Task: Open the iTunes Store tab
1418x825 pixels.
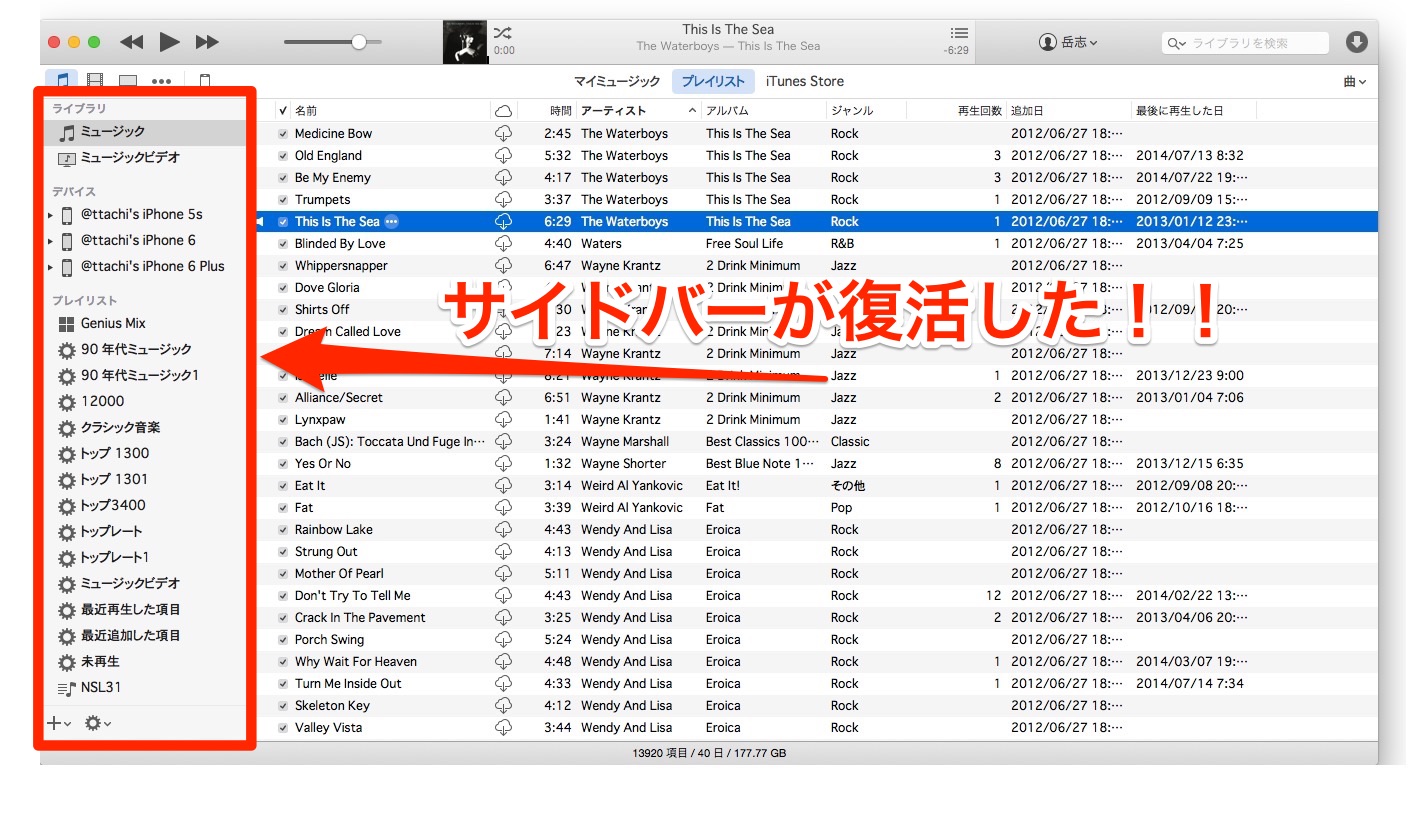Action: (x=804, y=82)
